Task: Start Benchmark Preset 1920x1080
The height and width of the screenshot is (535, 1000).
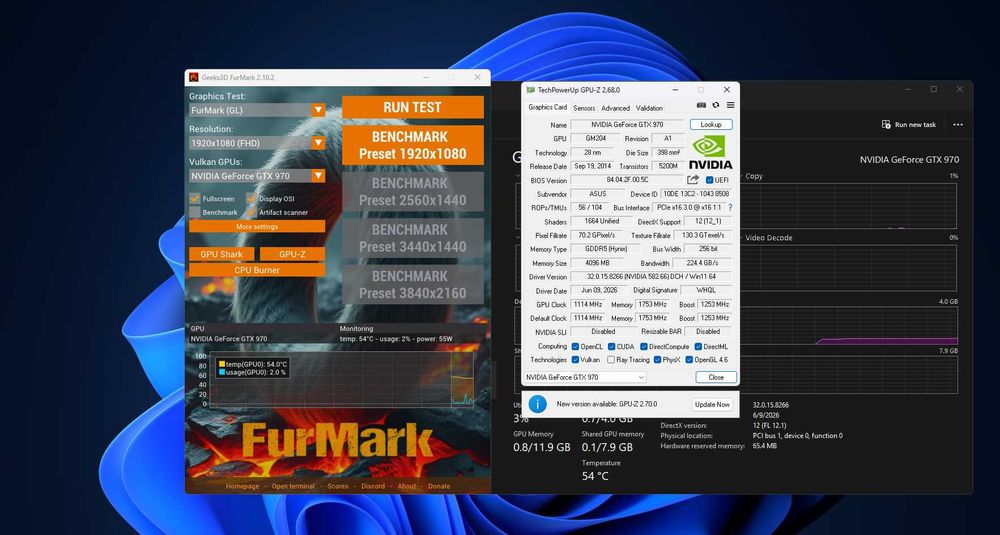Action: (x=413, y=145)
